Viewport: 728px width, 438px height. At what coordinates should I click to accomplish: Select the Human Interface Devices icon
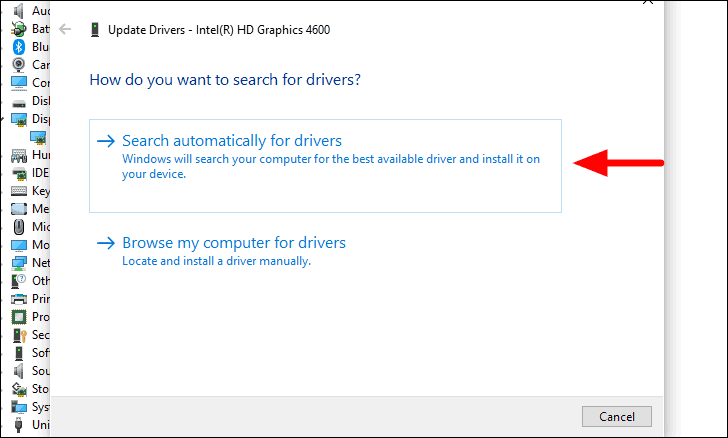tap(19, 155)
